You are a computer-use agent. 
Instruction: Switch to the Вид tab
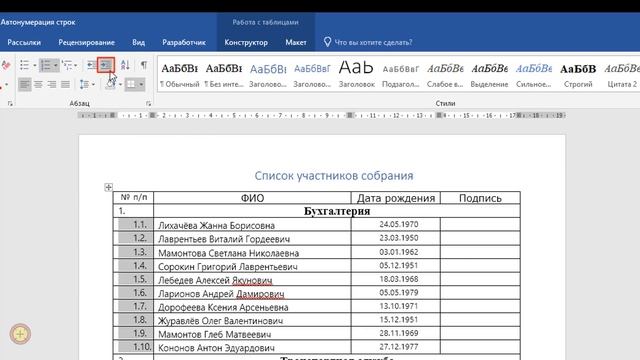tap(138, 42)
